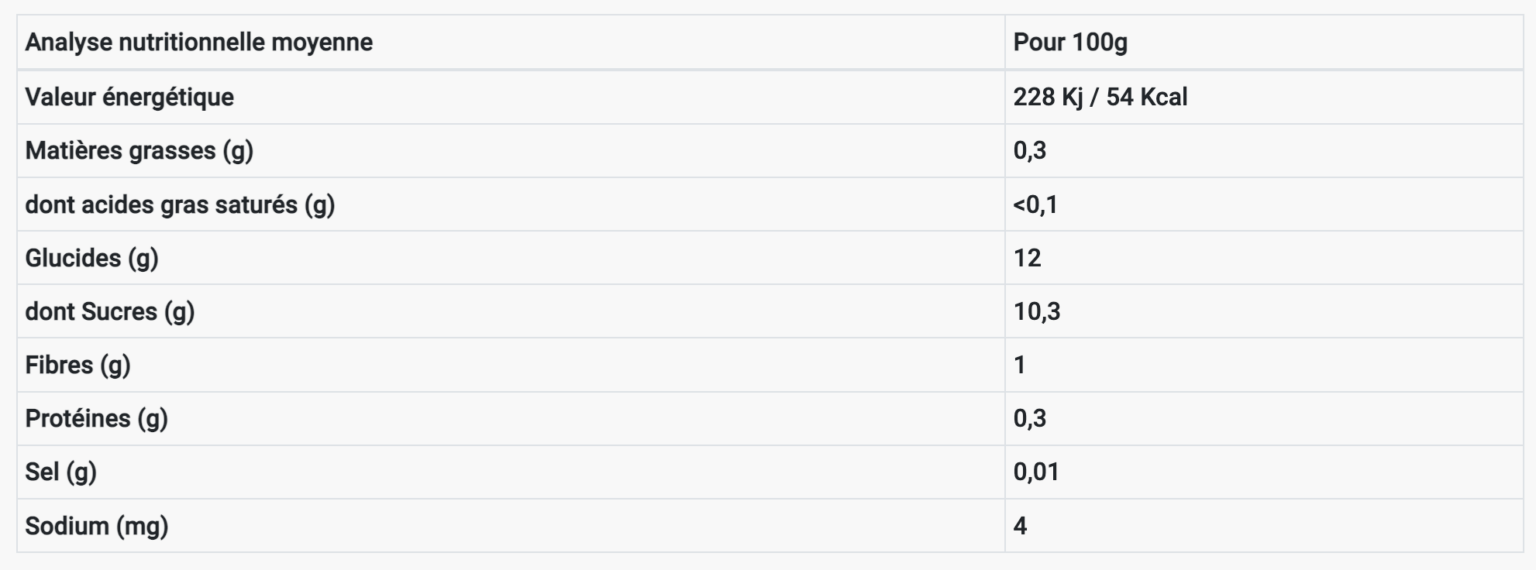
Task: Select the '228 Kj / 54 Kcal' value
Action: [x=1100, y=97]
